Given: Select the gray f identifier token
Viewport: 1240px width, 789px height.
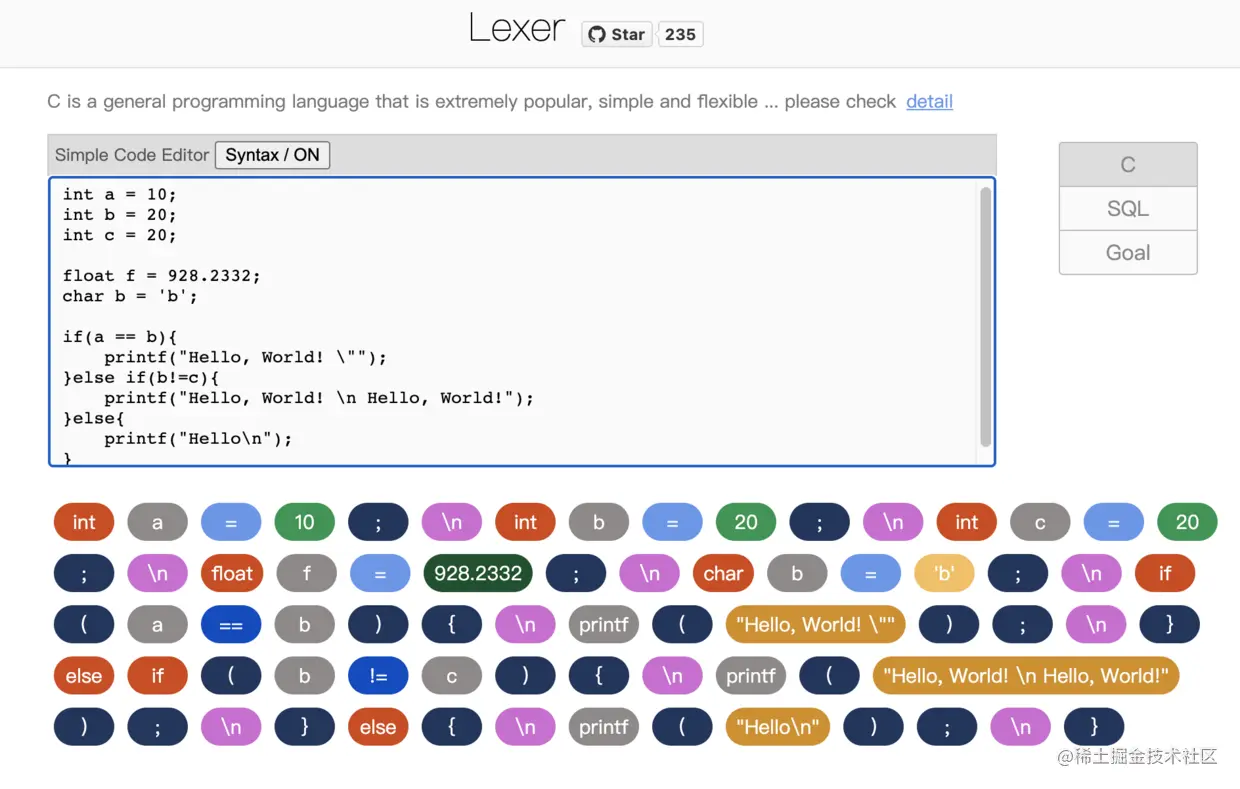Looking at the screenshot, I should [x=306, y=573].
